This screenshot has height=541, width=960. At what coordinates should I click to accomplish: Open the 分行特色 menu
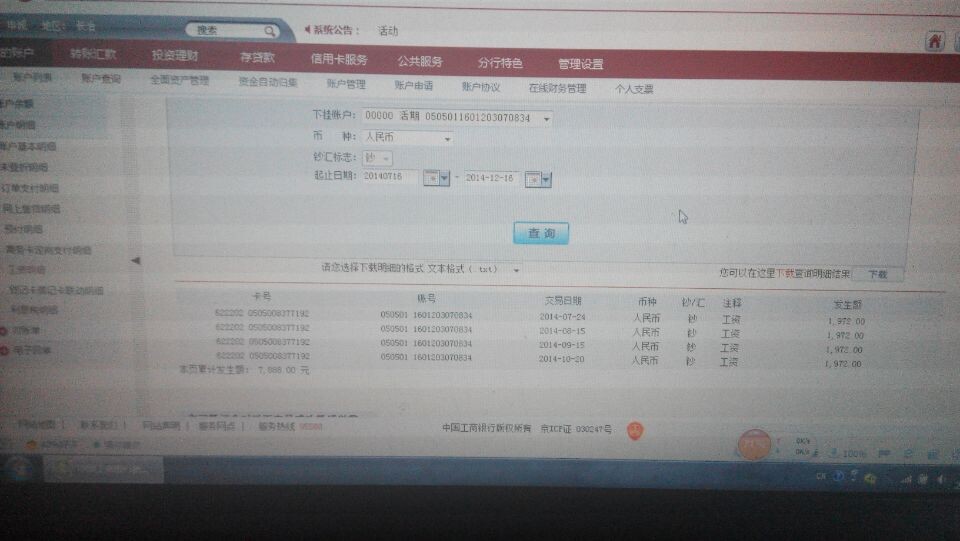click(x=500, y=63)
